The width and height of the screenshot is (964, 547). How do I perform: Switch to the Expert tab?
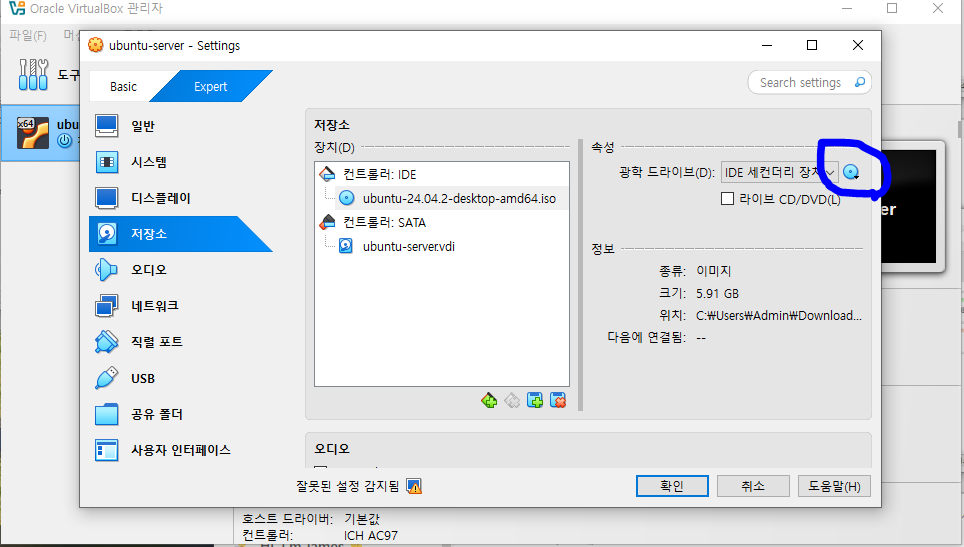point(210,87)
